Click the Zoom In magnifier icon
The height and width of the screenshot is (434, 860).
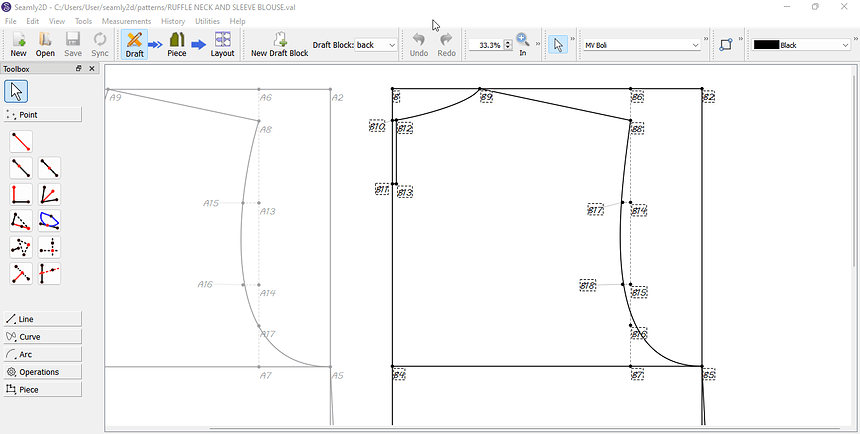coord(522,44)
